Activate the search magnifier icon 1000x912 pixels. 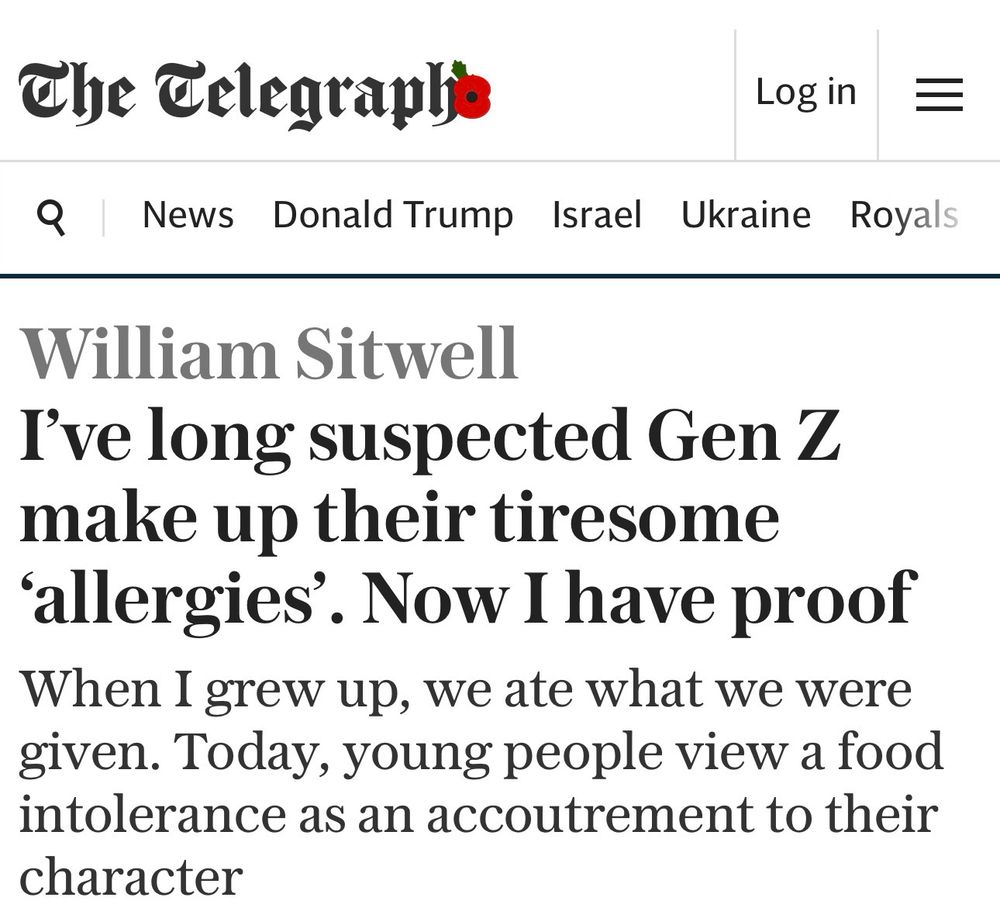[53, 214]
